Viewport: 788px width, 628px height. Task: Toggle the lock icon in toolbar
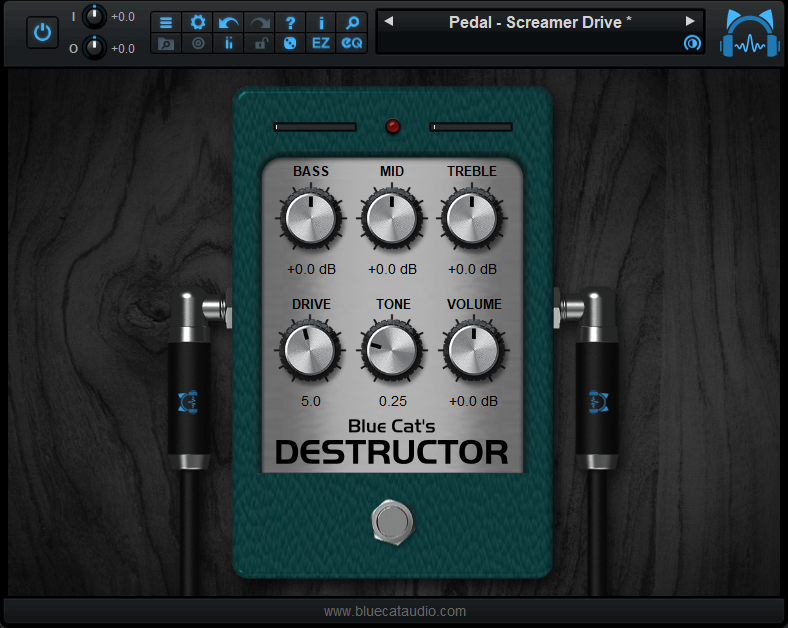click(x=260, y=43)
